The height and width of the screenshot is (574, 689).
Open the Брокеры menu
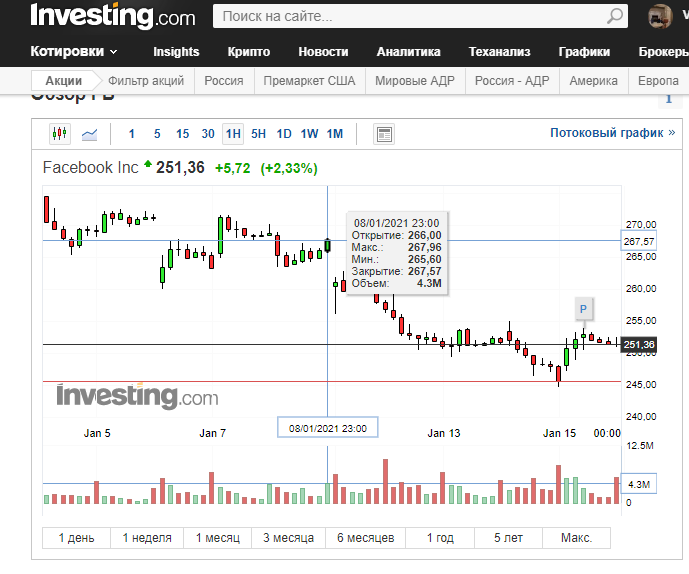[664, 51]
